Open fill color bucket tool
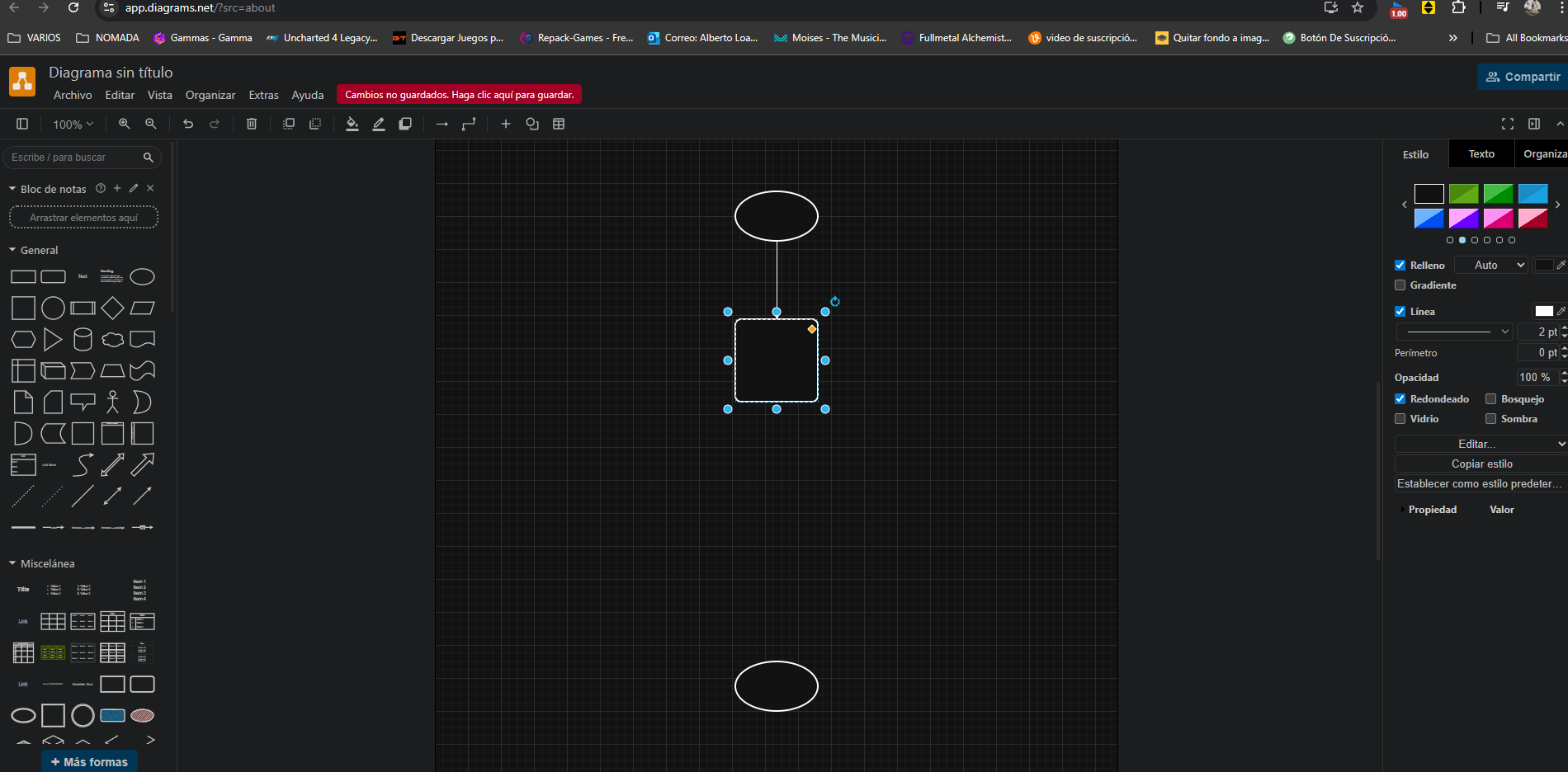 pyautogui.click(x=352, y=124)
